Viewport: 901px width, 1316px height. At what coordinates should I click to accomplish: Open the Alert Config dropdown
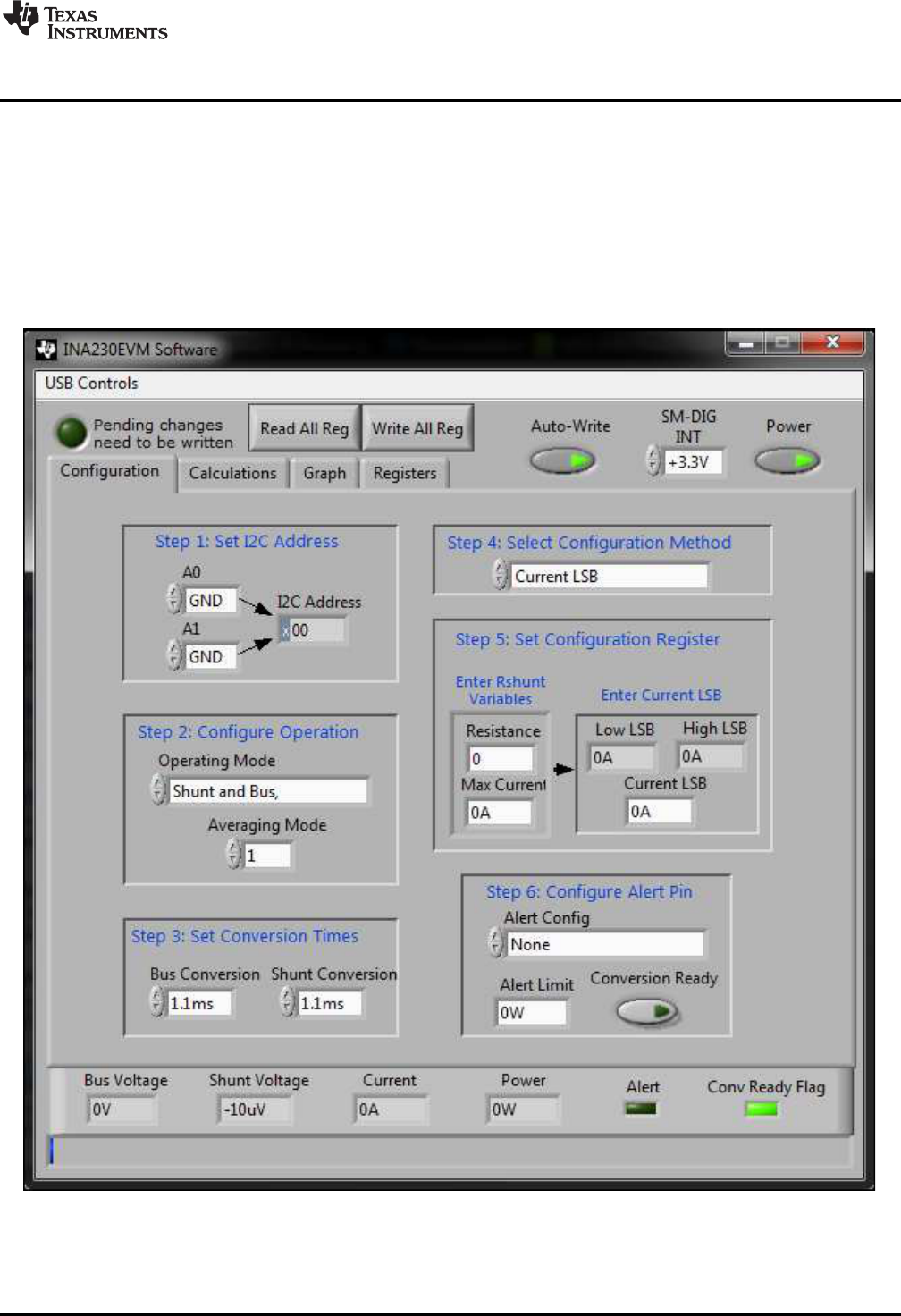(x=605, y=944)
